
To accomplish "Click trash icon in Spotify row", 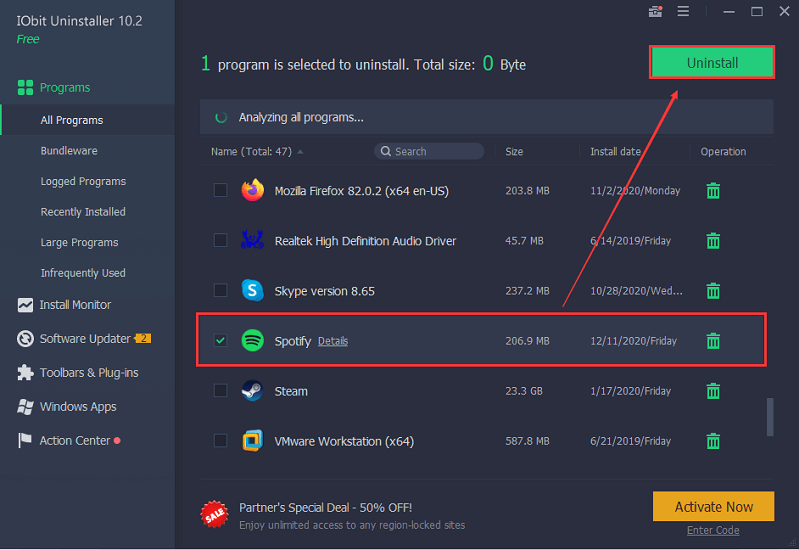I will coord(713,341).
